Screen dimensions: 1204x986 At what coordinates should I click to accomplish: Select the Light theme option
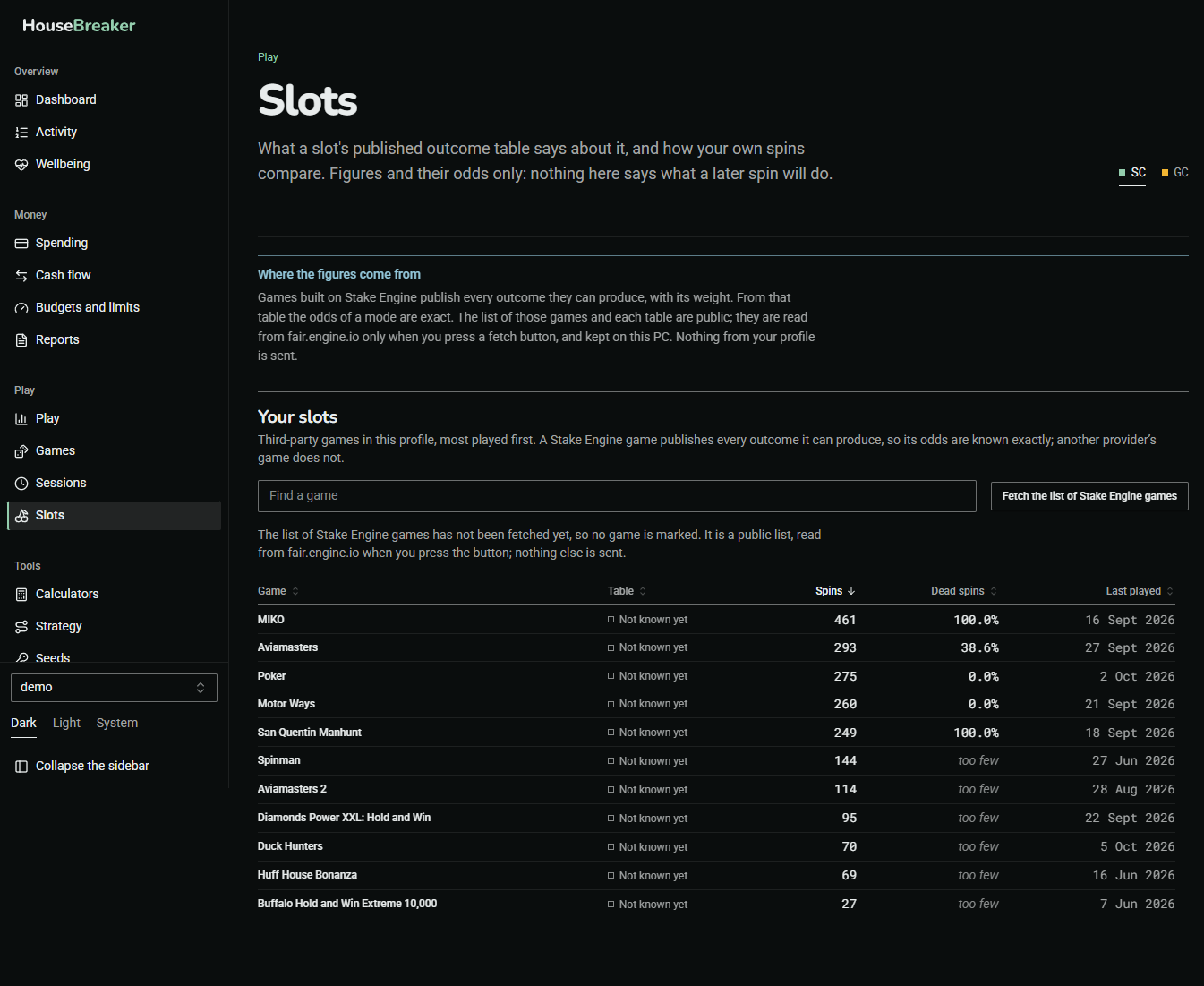66,724
